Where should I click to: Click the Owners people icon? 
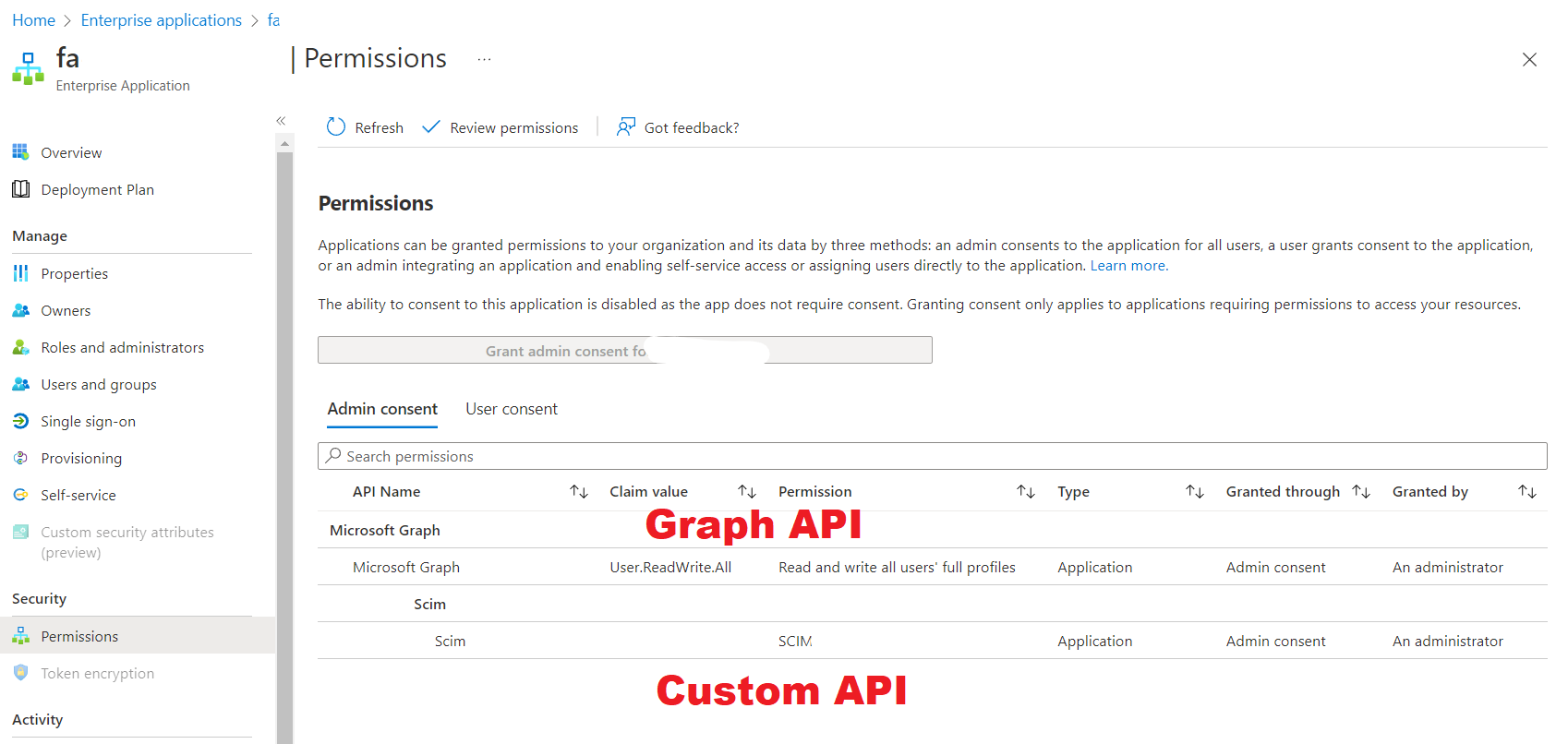[x=20, y=310]
